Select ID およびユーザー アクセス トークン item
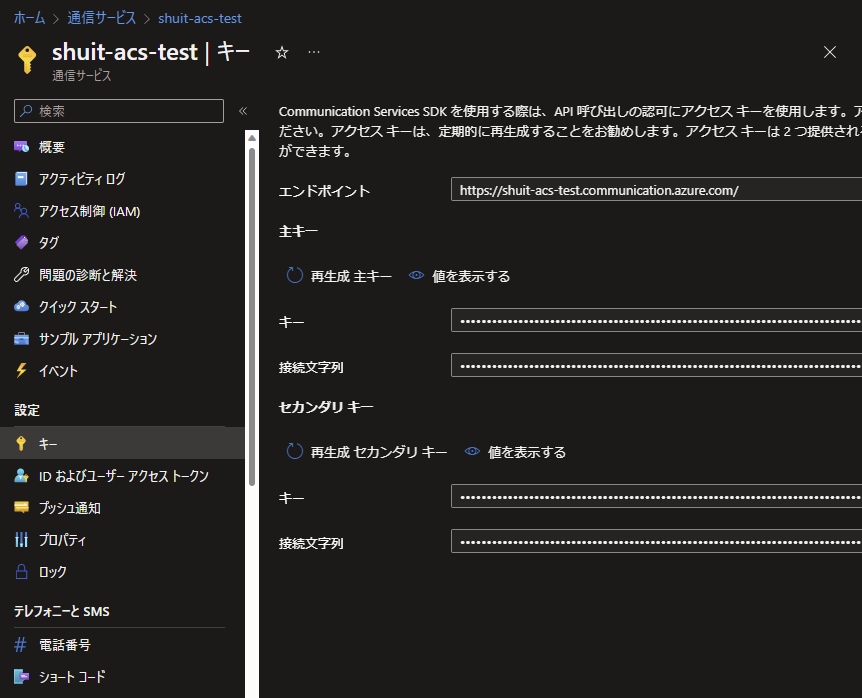Screen dimensions: 862x698 point(122,475)
